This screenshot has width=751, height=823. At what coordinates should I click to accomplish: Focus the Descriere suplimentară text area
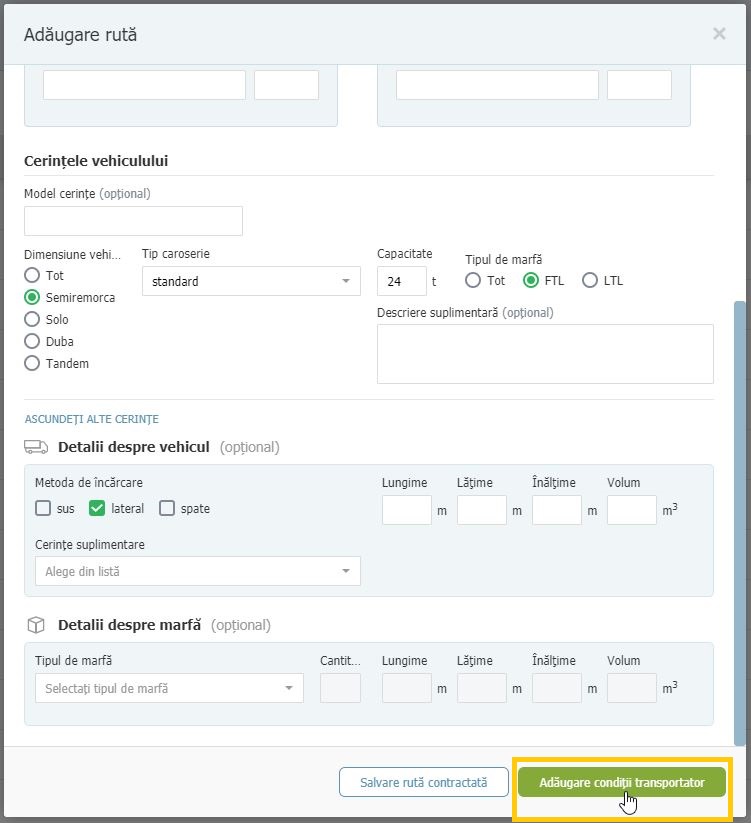tap(545, 354)
